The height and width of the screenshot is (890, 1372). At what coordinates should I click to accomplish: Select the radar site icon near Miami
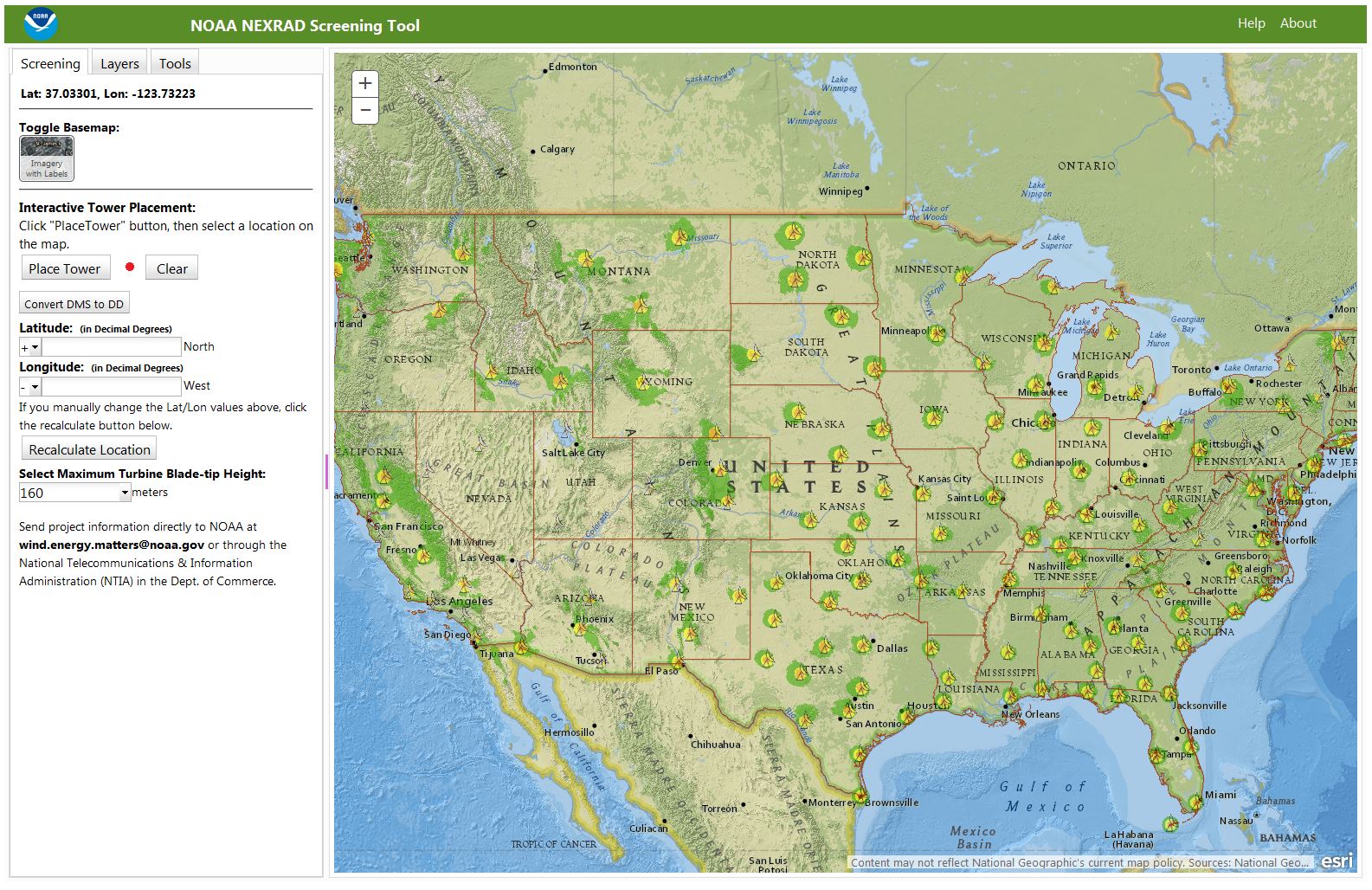pos(1195,803)
